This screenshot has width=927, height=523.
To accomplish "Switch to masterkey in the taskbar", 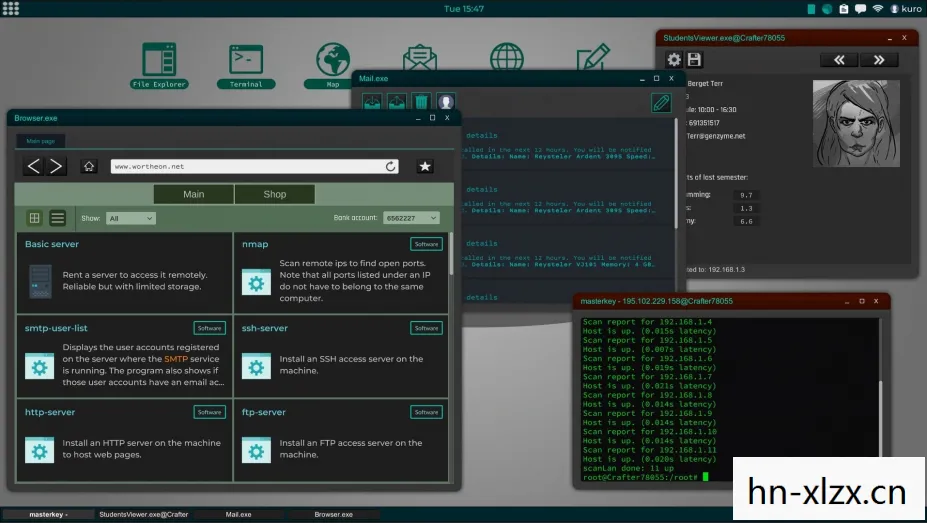I will [47, 515].
